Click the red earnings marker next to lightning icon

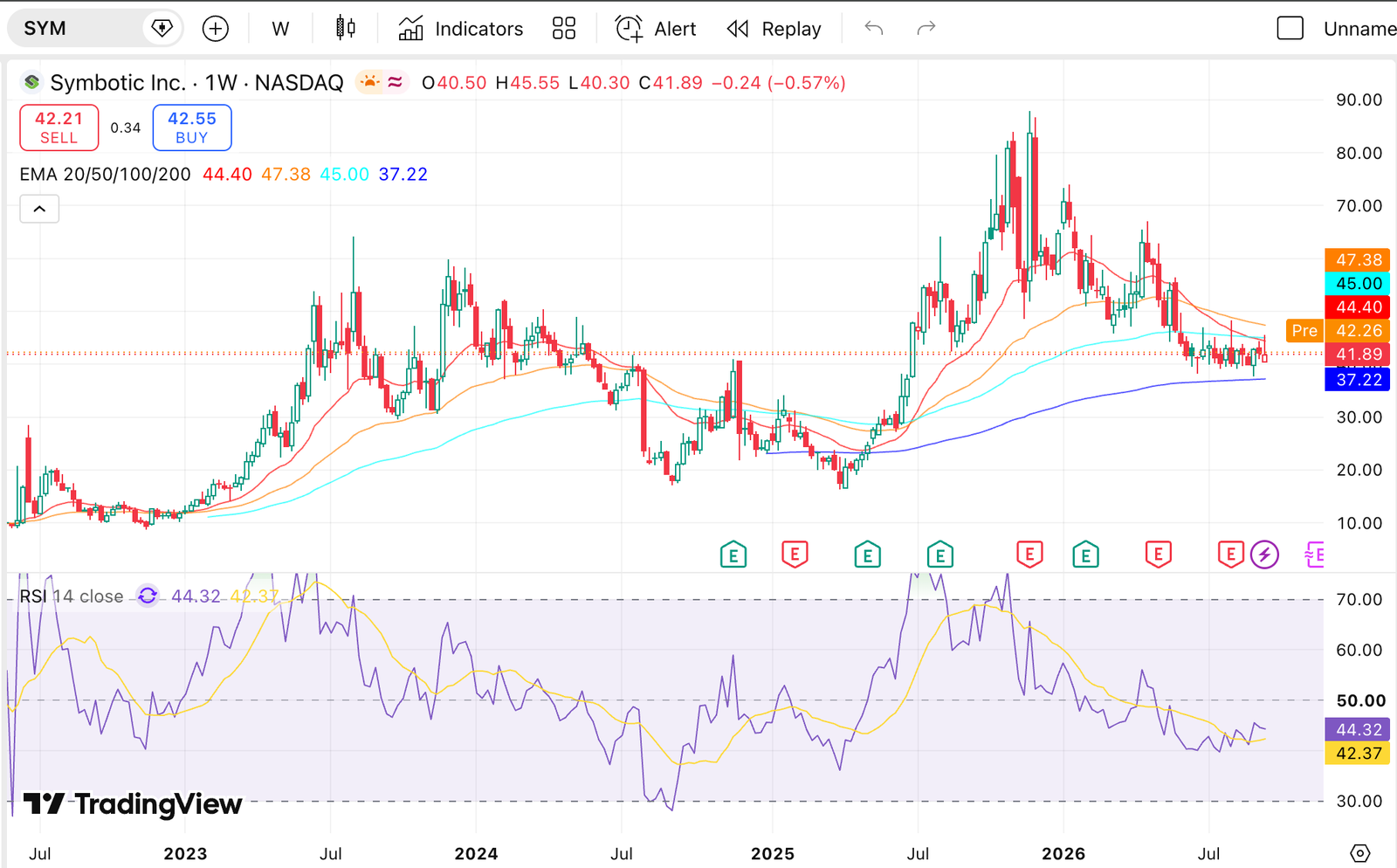click(x=1231, y=555)
